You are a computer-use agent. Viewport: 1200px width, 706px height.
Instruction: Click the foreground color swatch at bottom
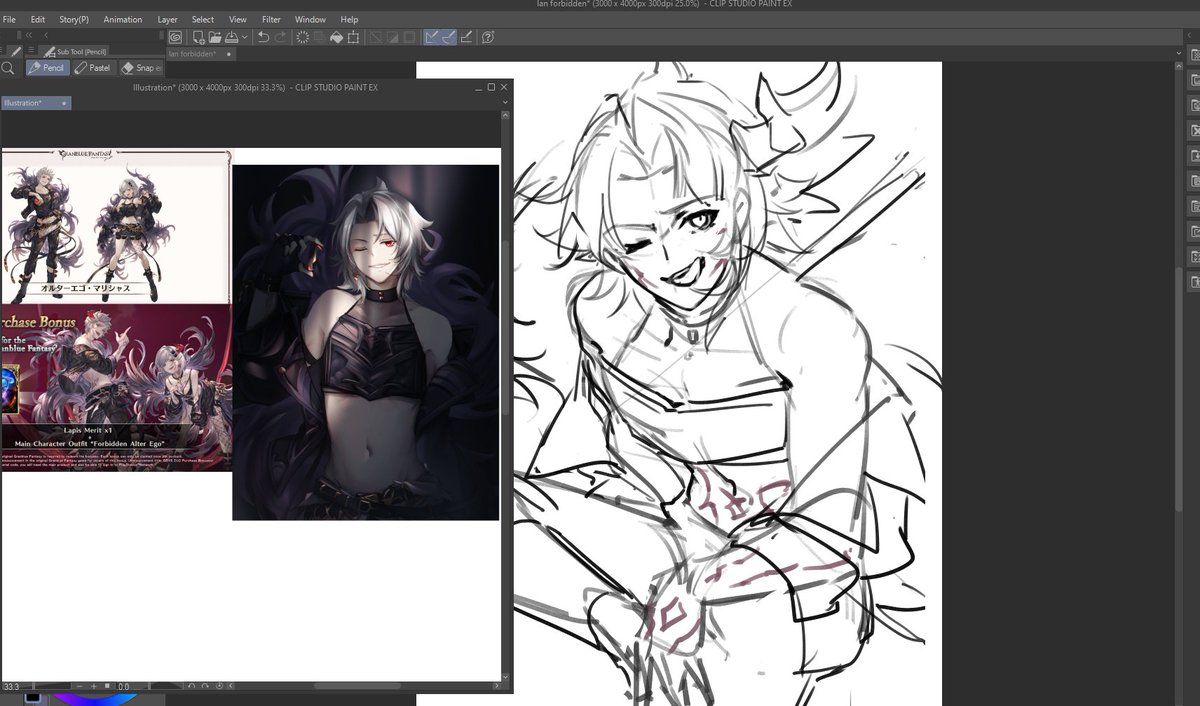pyautogui.click(x=33, y=697)
